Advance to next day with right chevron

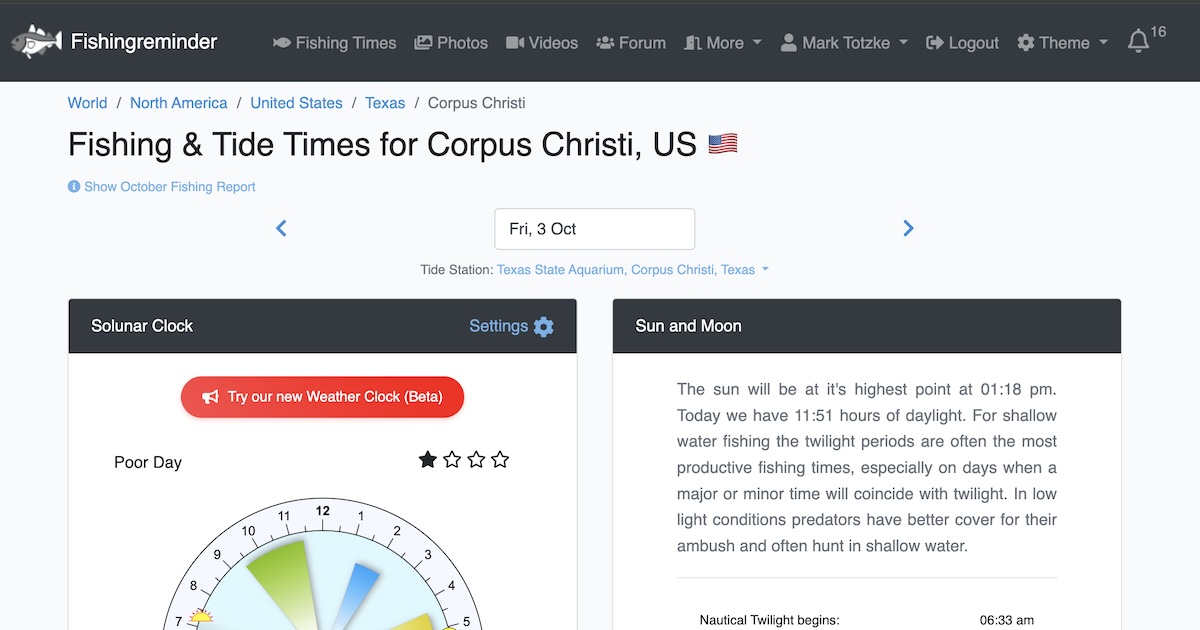pos(908,229)
